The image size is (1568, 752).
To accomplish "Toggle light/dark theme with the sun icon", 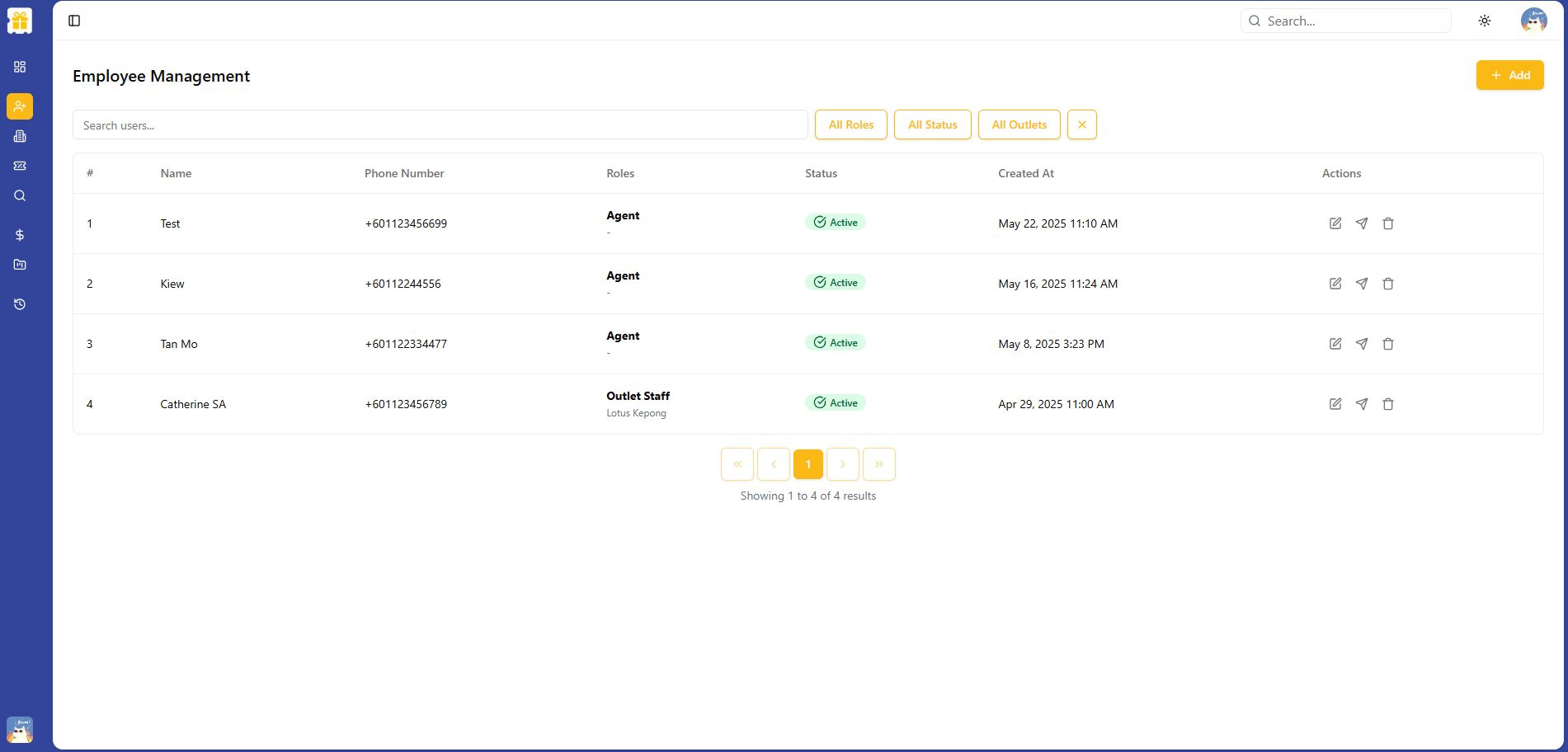I will click(1484, 21).
